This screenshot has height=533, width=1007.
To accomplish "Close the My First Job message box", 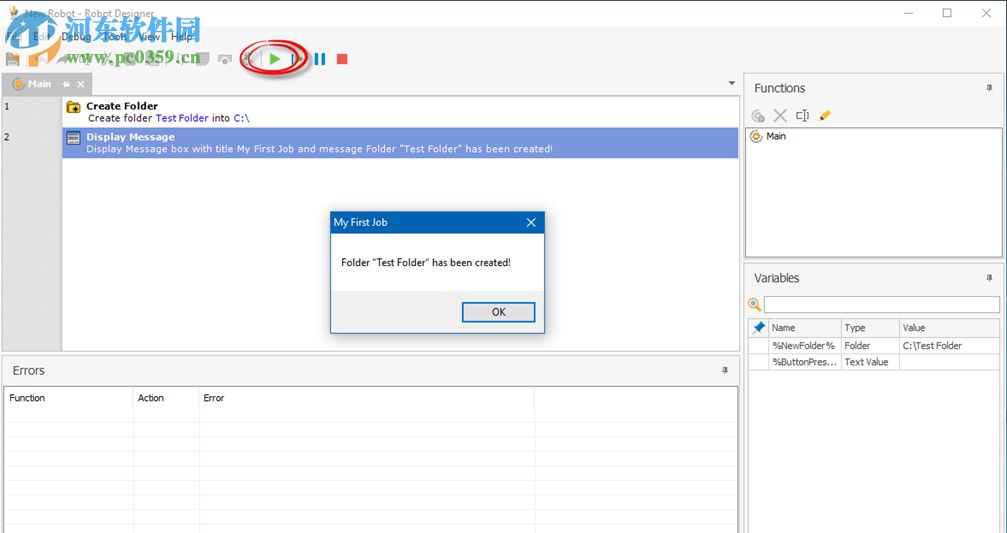I will (x=531, y=222).
